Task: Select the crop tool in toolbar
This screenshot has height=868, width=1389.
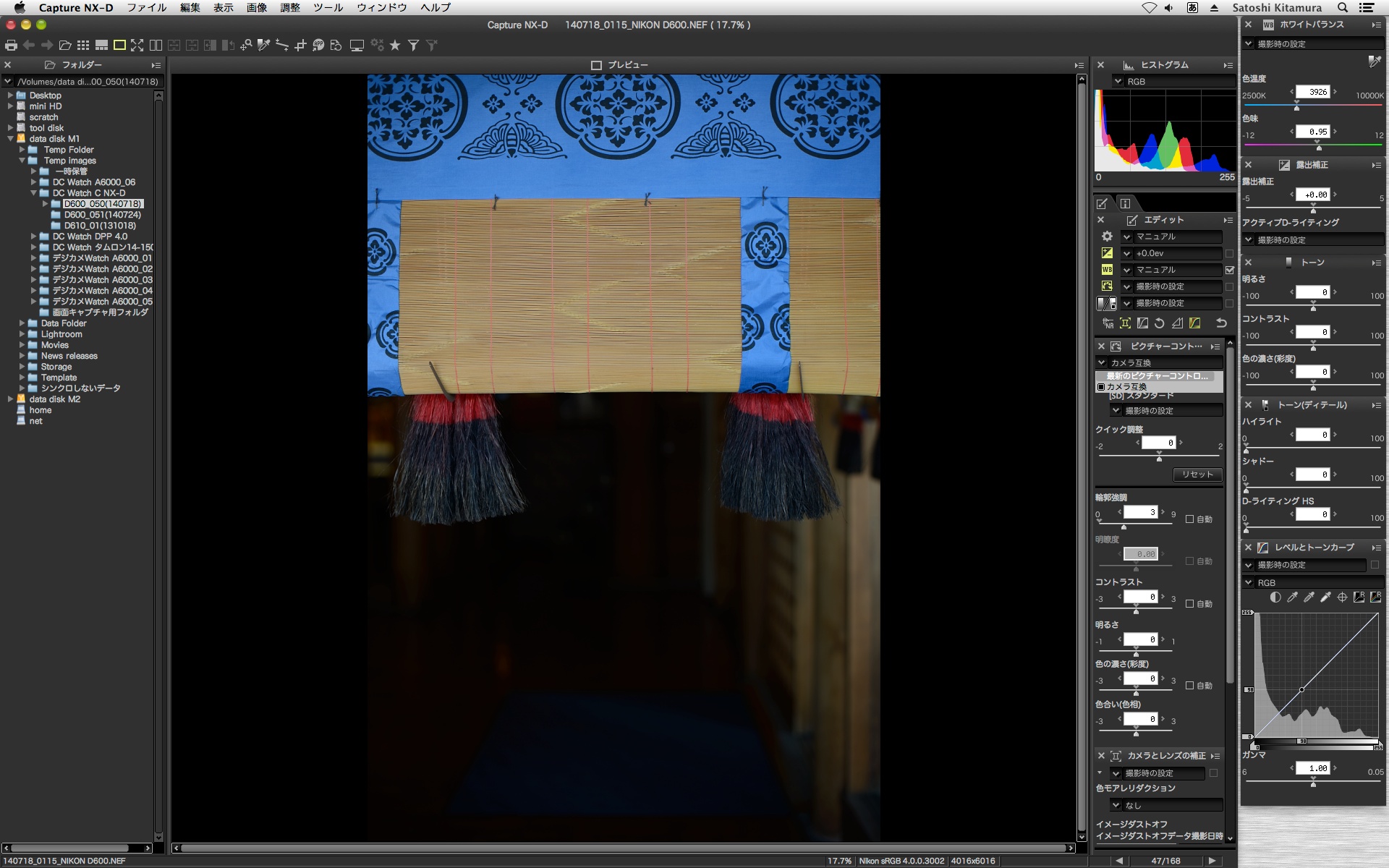Action: pyautogui.click(x=300, y=46)
